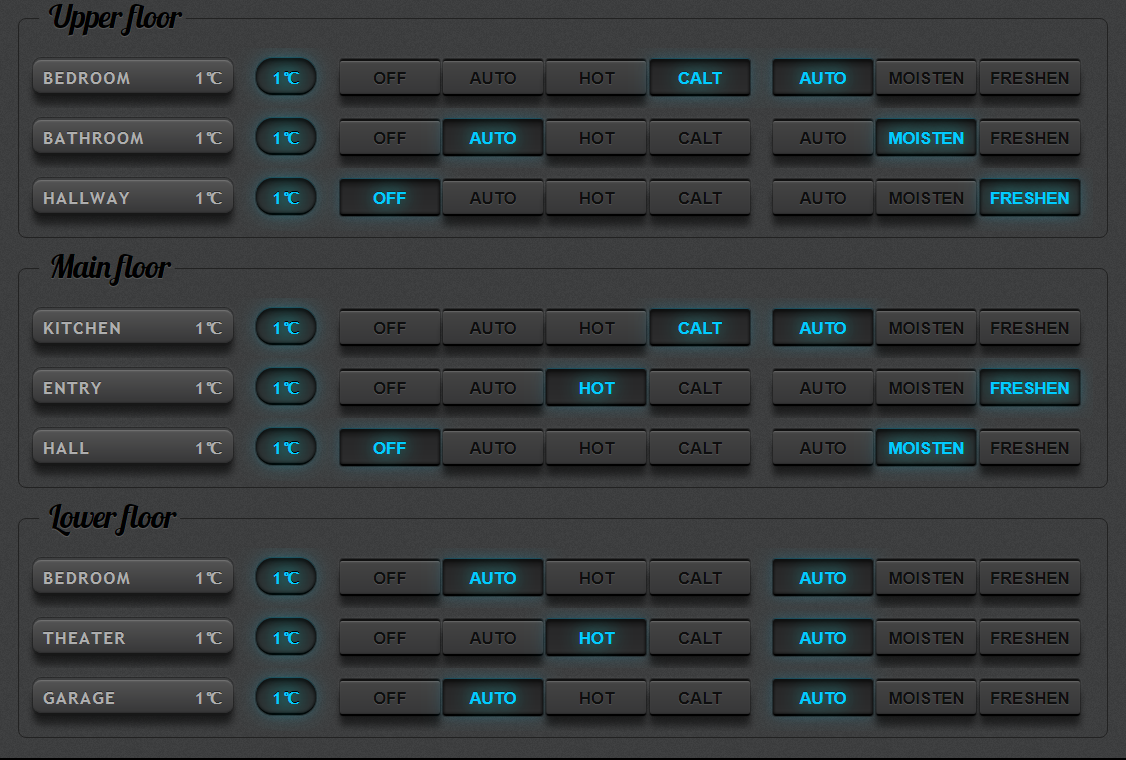Set Upper floor Bedroom to HOT mode
This screenshot has width=1126, height=760.
pos(596,78)
